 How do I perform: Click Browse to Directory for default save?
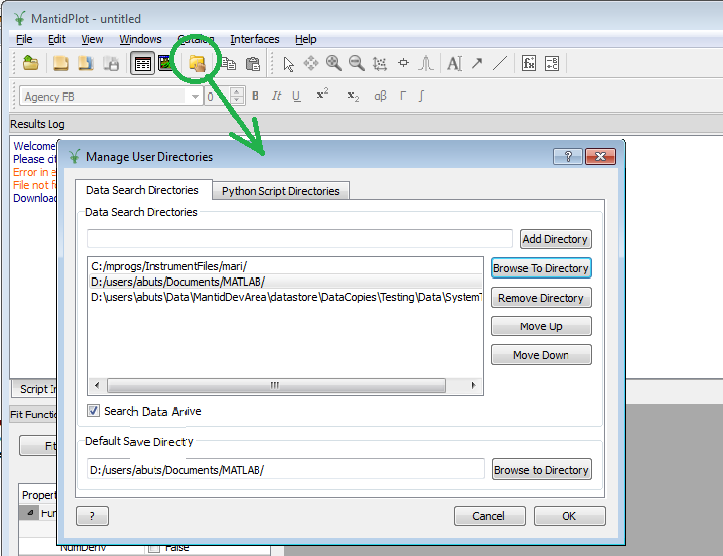point(541,469)
